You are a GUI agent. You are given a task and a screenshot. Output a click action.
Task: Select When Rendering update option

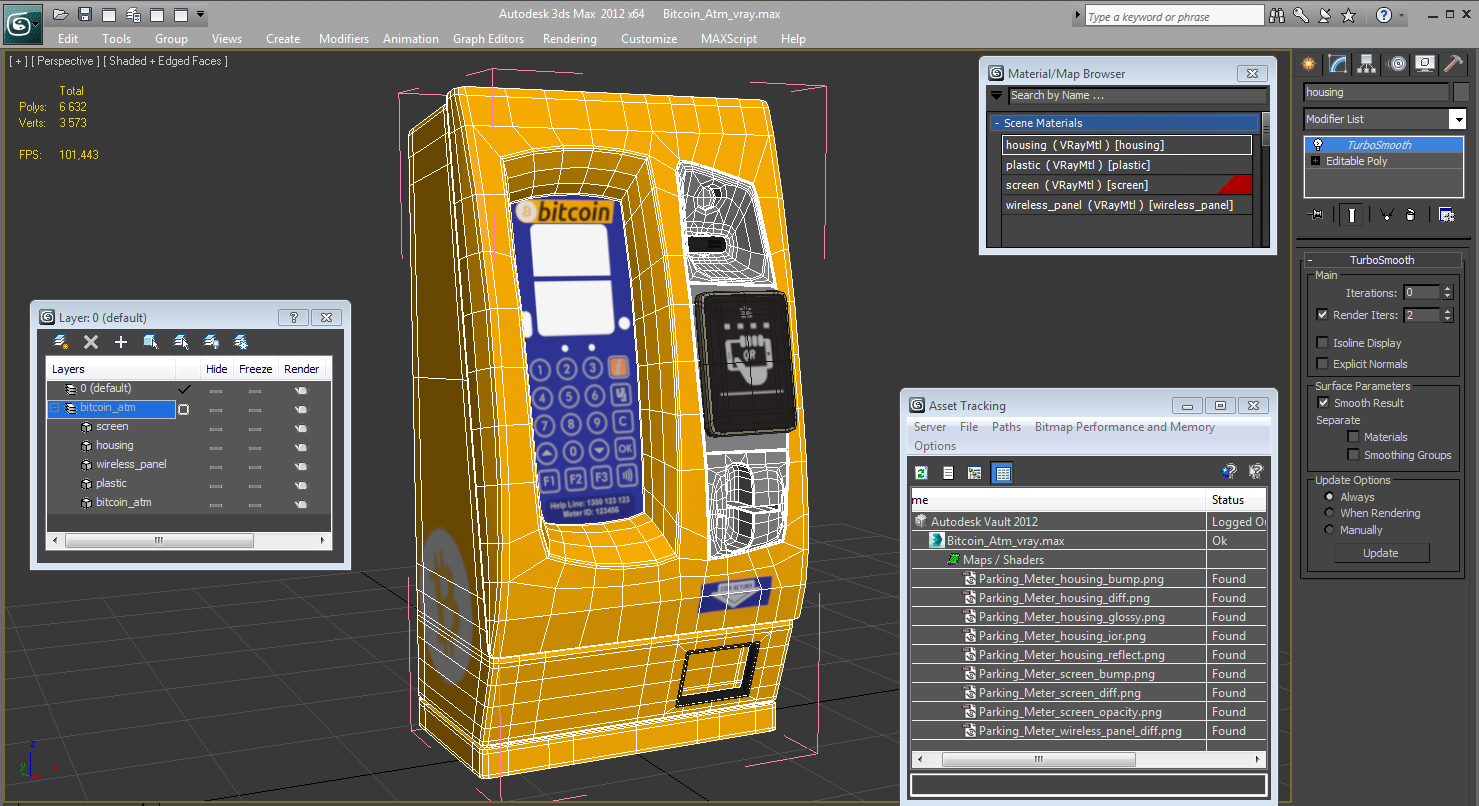tap(1329, 513)
